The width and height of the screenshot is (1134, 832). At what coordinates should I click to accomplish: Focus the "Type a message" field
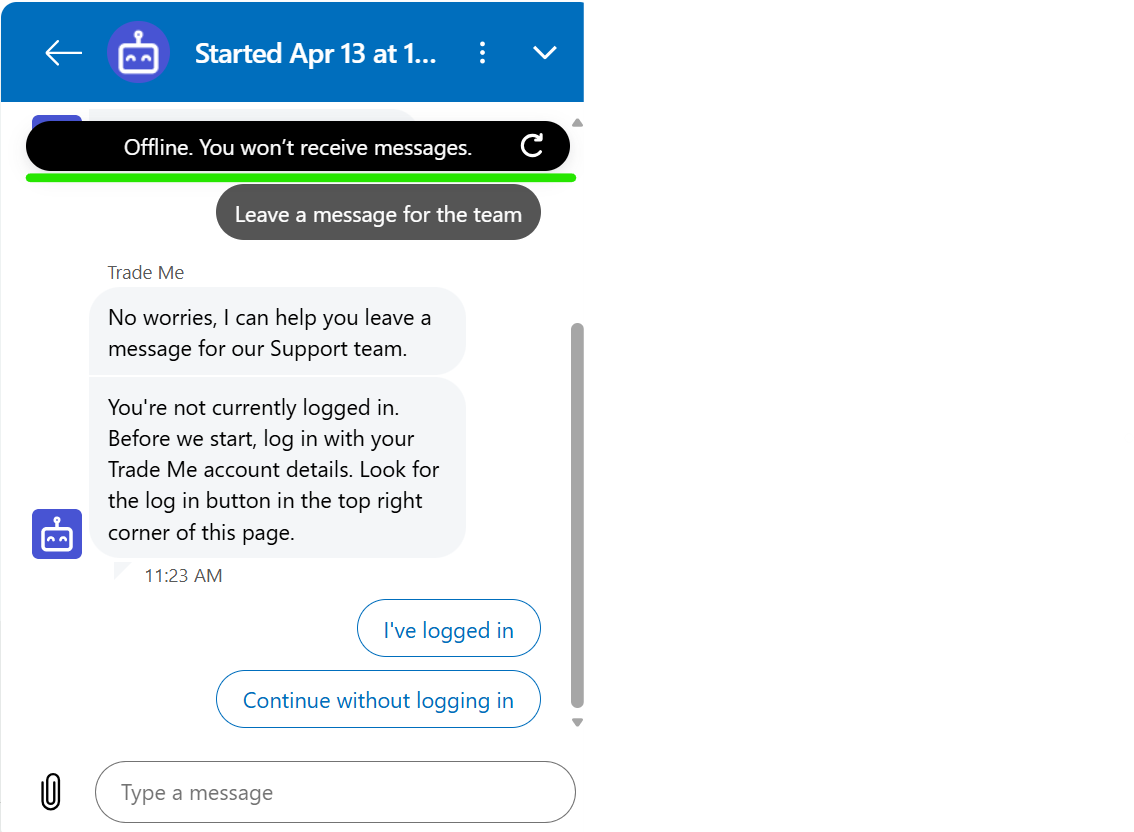[x=335, y=793]
